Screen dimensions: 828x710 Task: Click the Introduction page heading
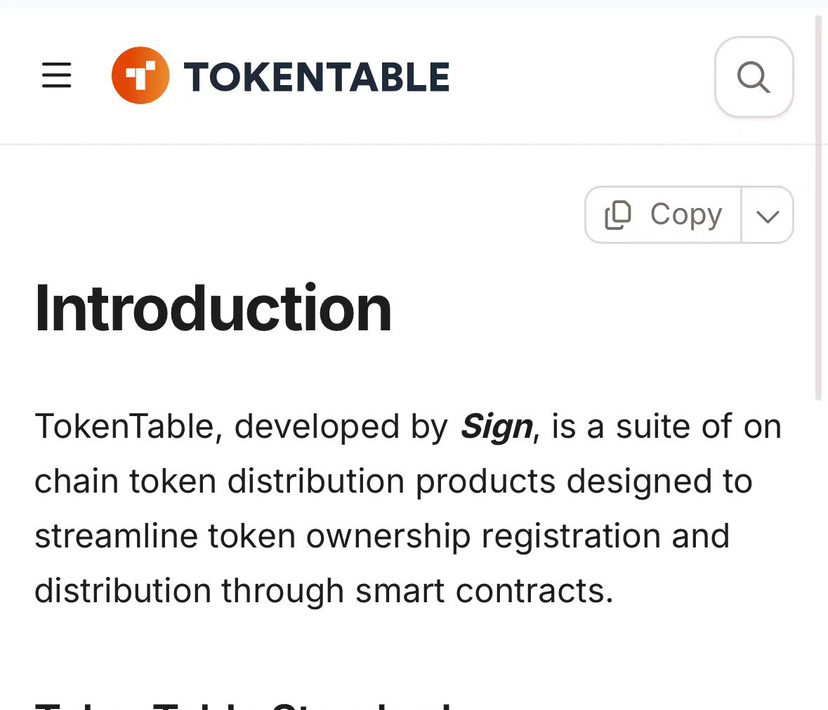click(213, 309)
